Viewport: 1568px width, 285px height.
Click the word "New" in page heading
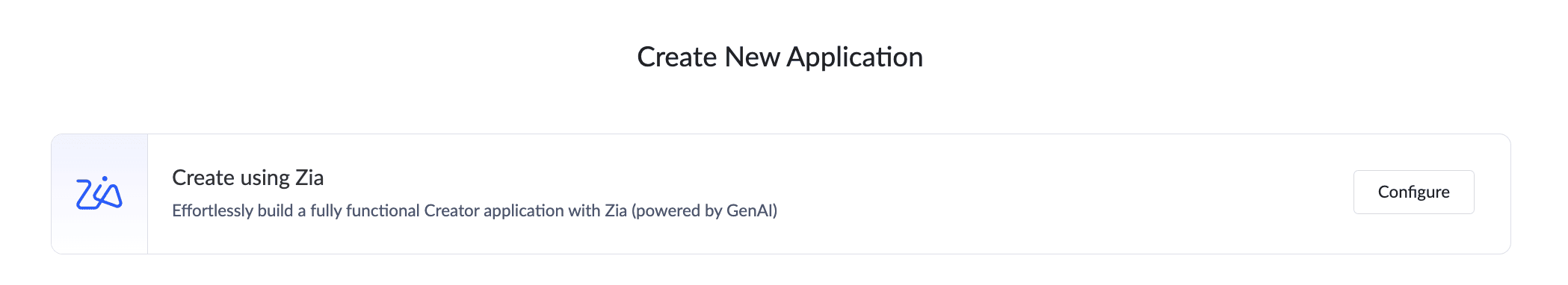tap(752, 57)
